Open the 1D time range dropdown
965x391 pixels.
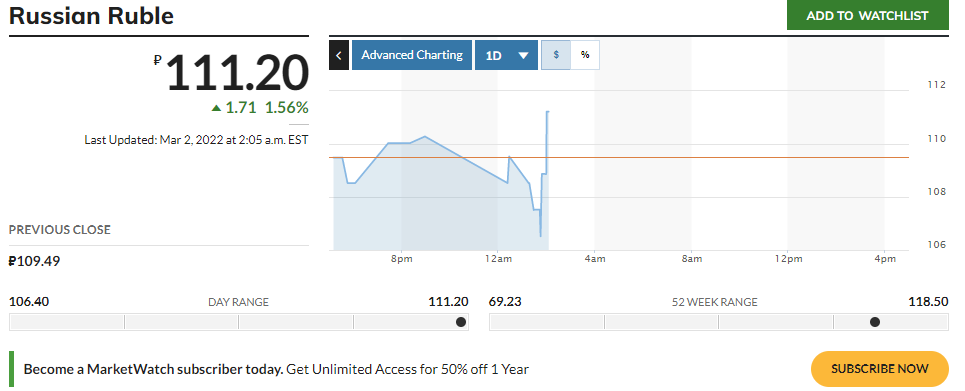pos(507,55)
